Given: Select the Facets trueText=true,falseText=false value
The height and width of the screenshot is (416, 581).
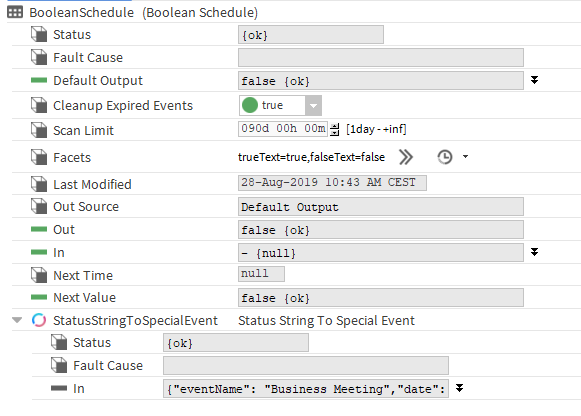Looking at the screenshot, I should (311, 157).
